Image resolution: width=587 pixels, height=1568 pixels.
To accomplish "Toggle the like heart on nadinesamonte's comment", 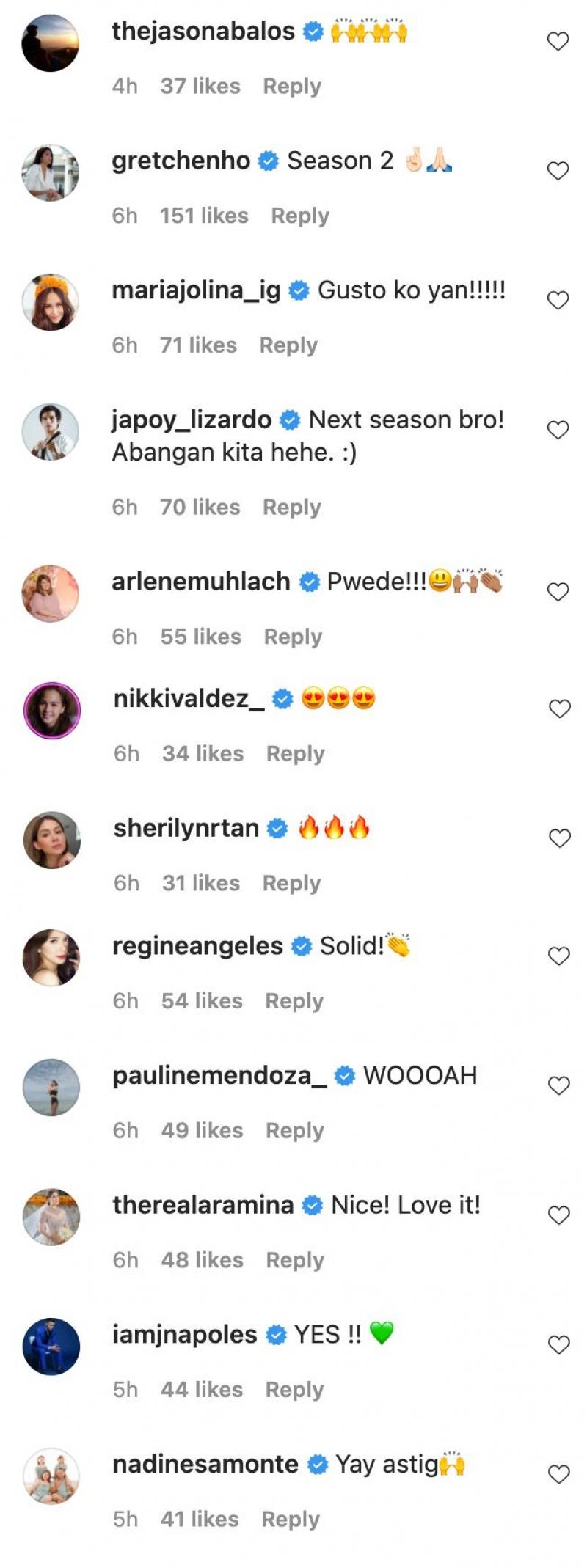I will pyautogui.click(x=559, y=1474).
